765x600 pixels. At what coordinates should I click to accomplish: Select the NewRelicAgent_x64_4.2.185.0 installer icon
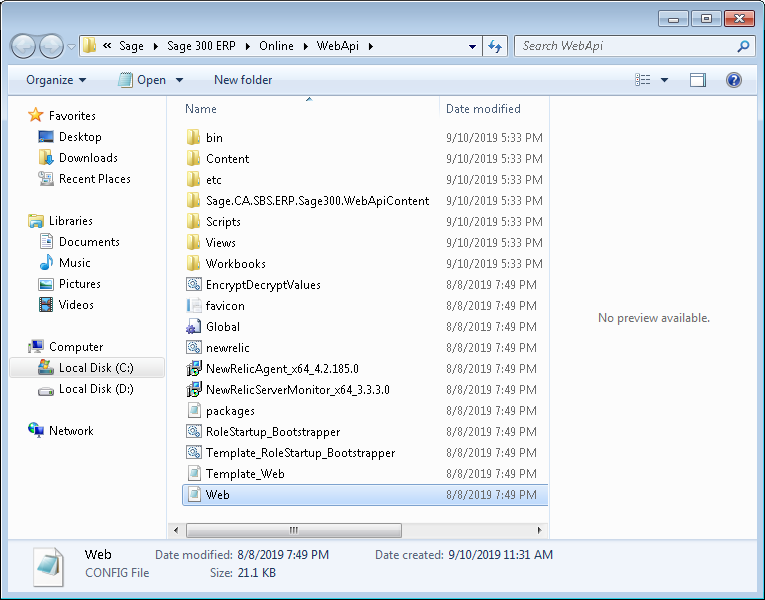point(194,368)
